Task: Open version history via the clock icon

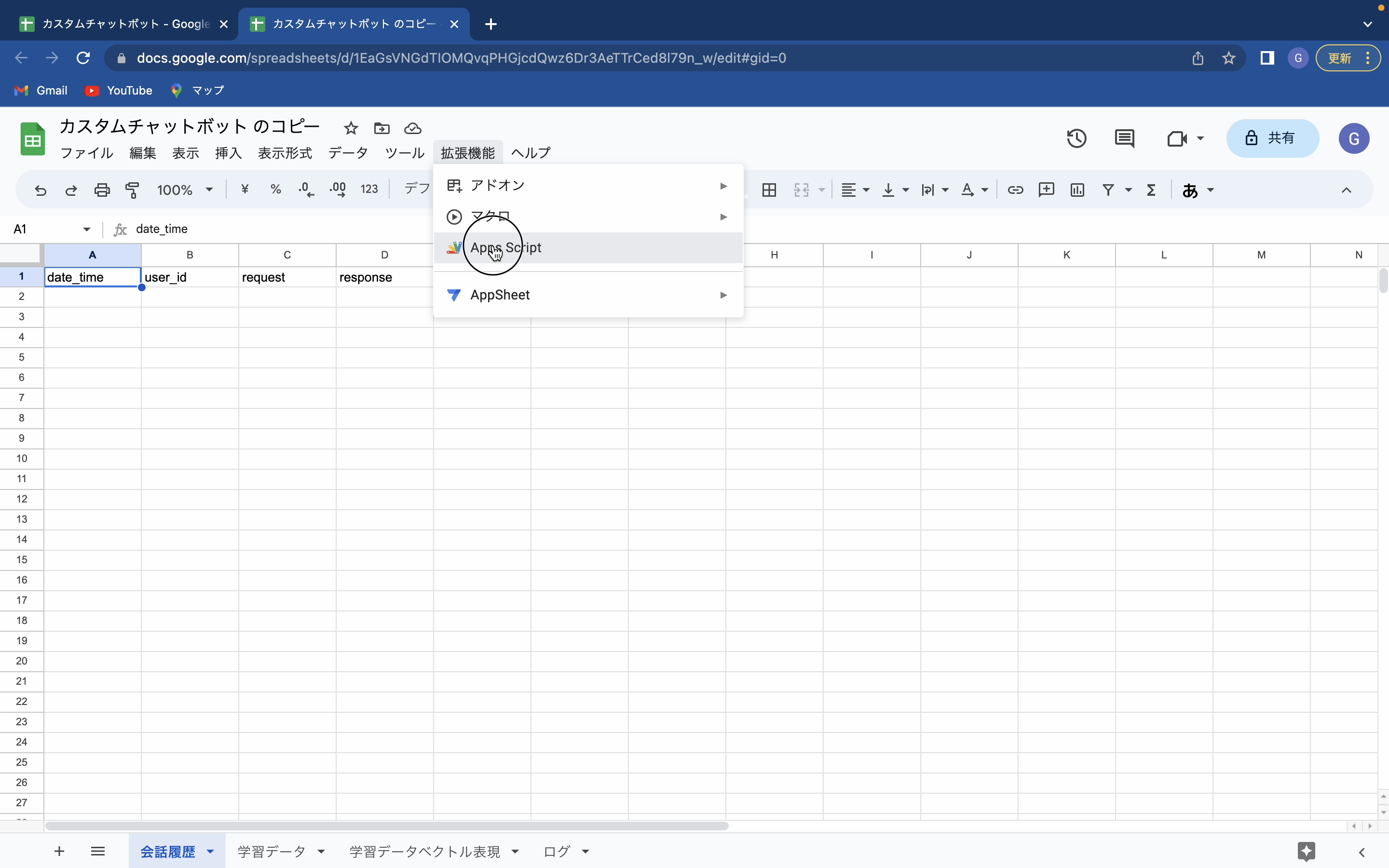Action: point(1076,138)
